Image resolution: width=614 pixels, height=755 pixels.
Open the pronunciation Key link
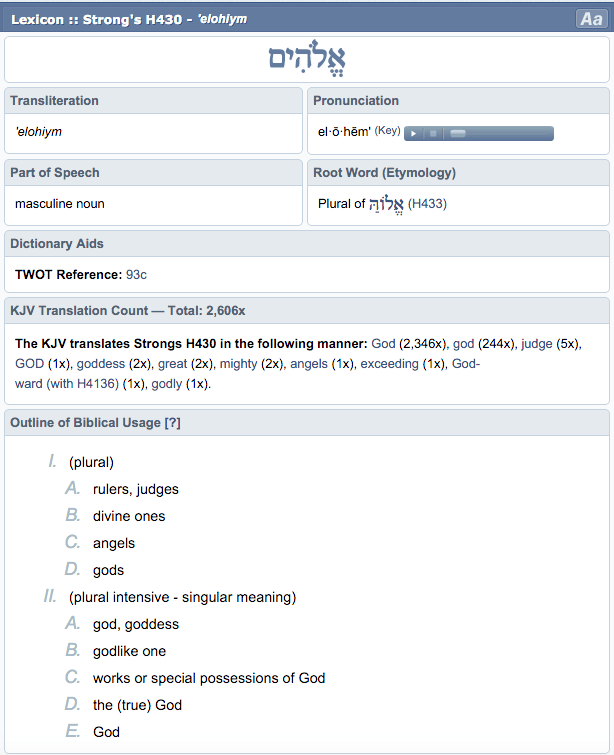coord(387,131)
